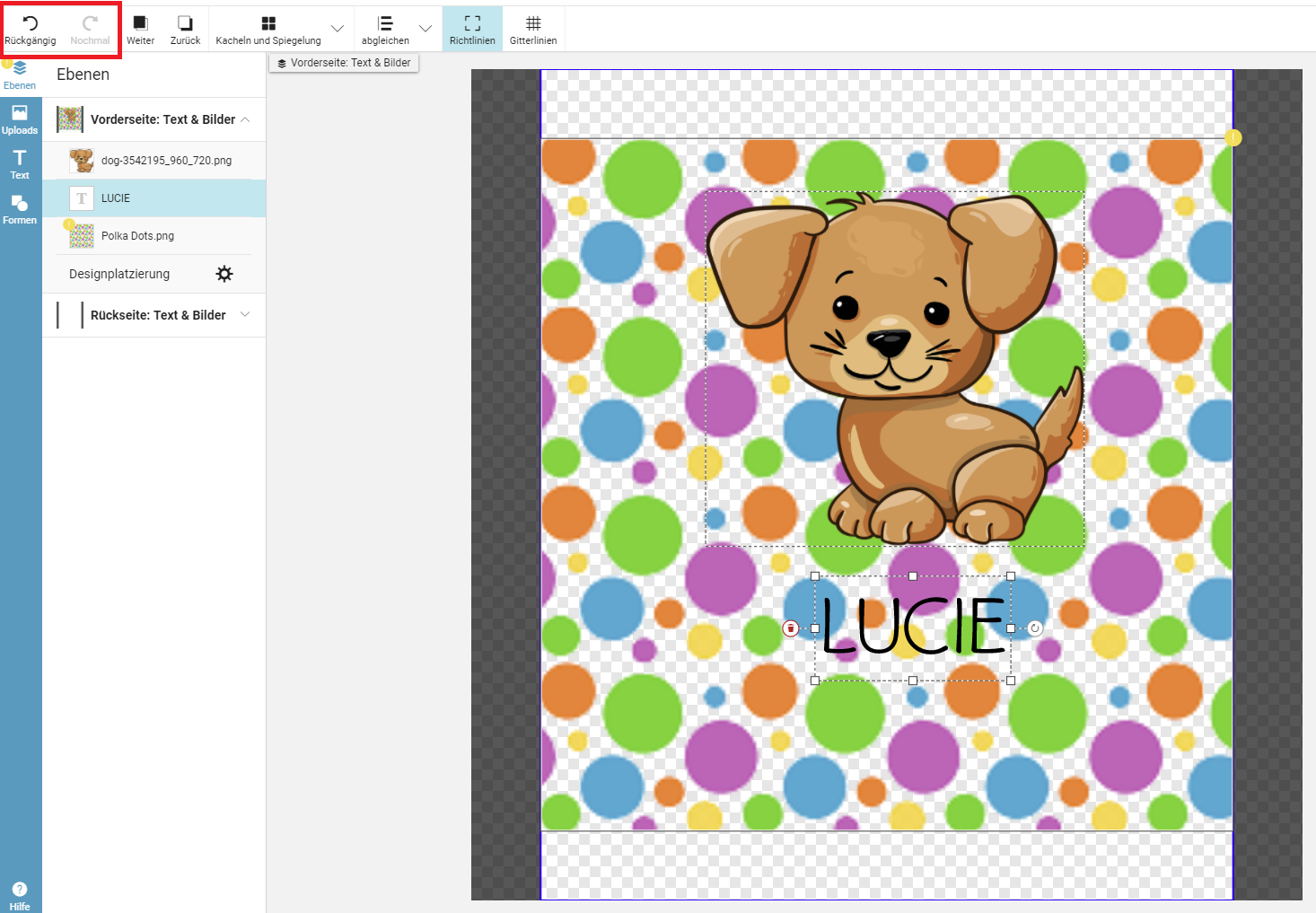Click the Vorderseite section thumbnail
Screen dimensions: 1316x913
point(70,119)
